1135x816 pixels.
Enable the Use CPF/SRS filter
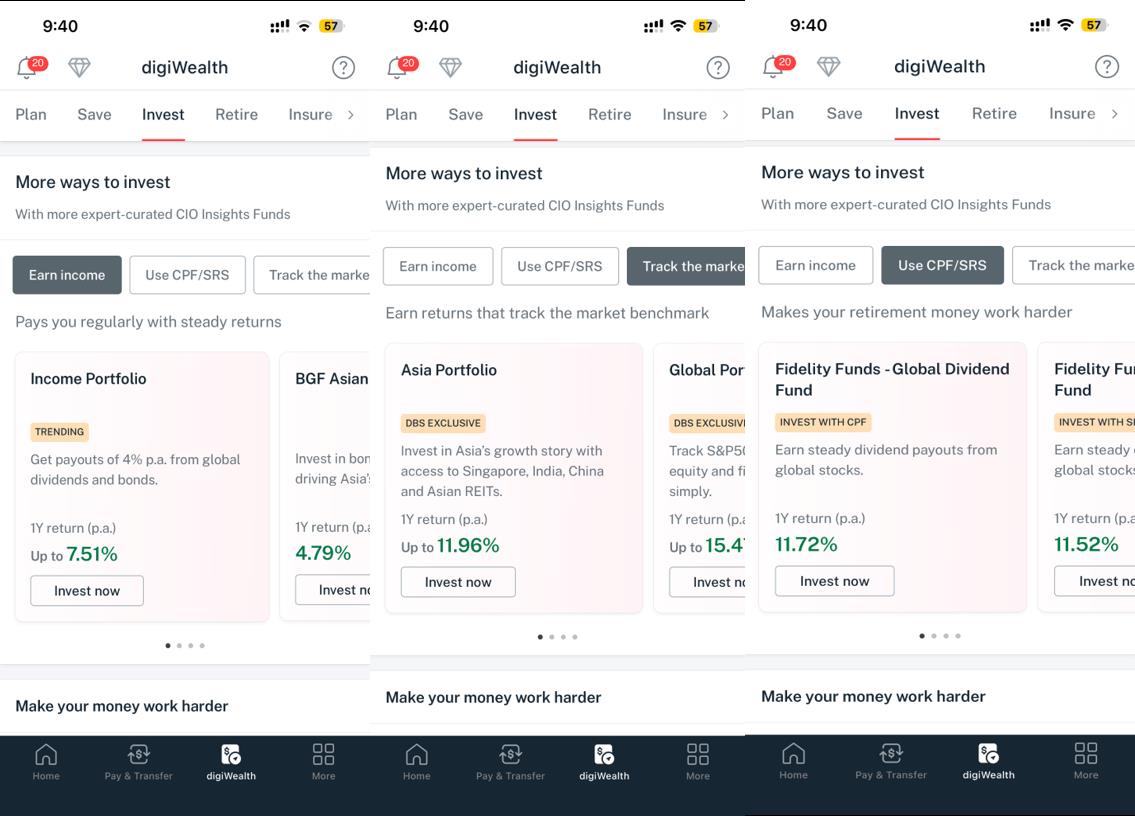[942, 265]
